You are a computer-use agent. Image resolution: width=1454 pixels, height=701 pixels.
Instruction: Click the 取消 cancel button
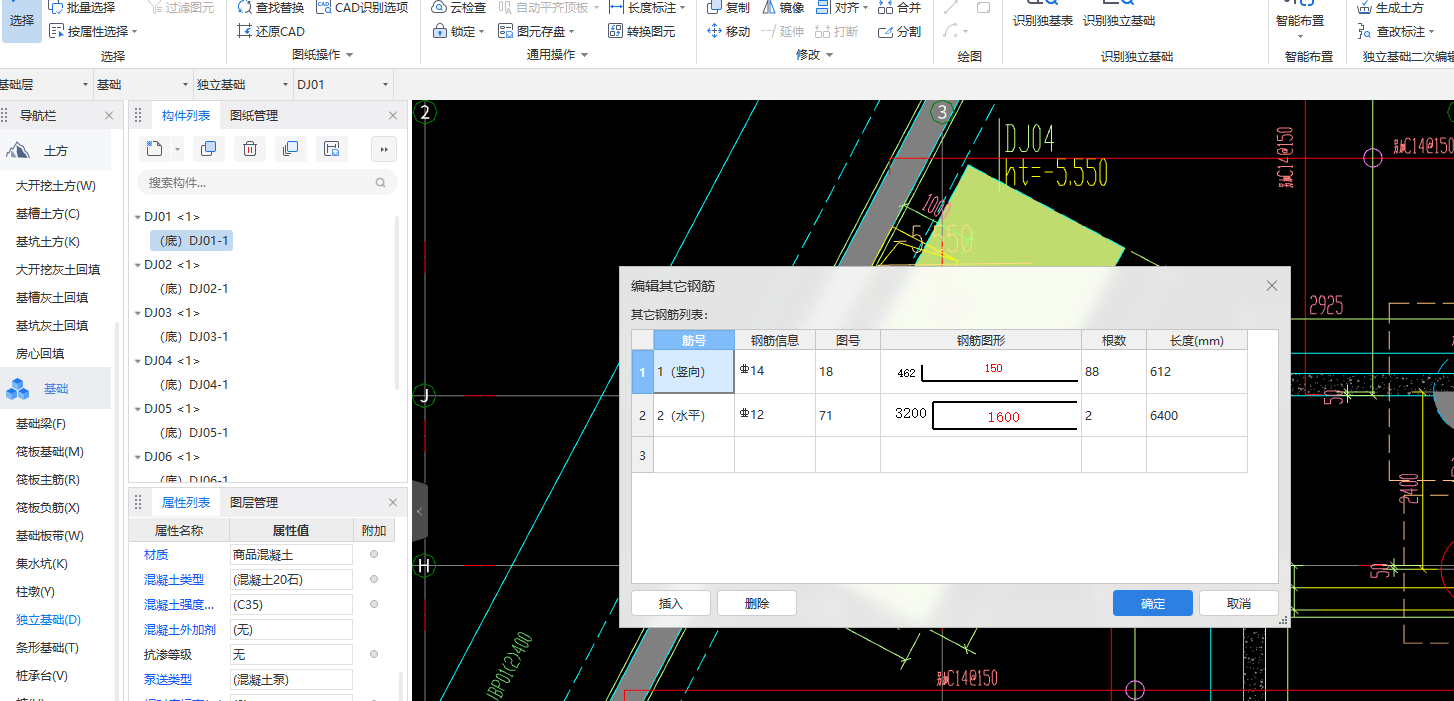pos(1239,603)
